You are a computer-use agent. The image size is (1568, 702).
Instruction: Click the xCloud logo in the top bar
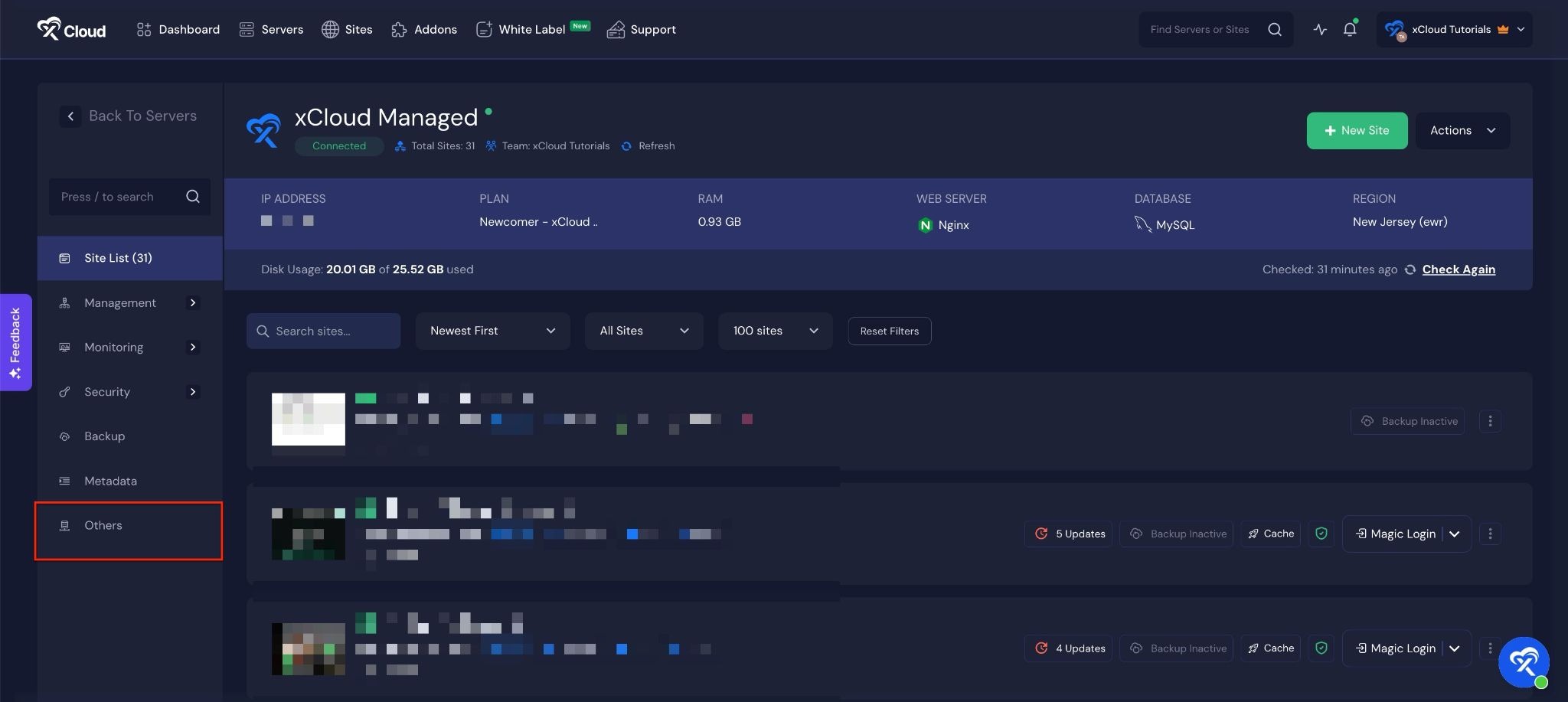tap(71, 30)
